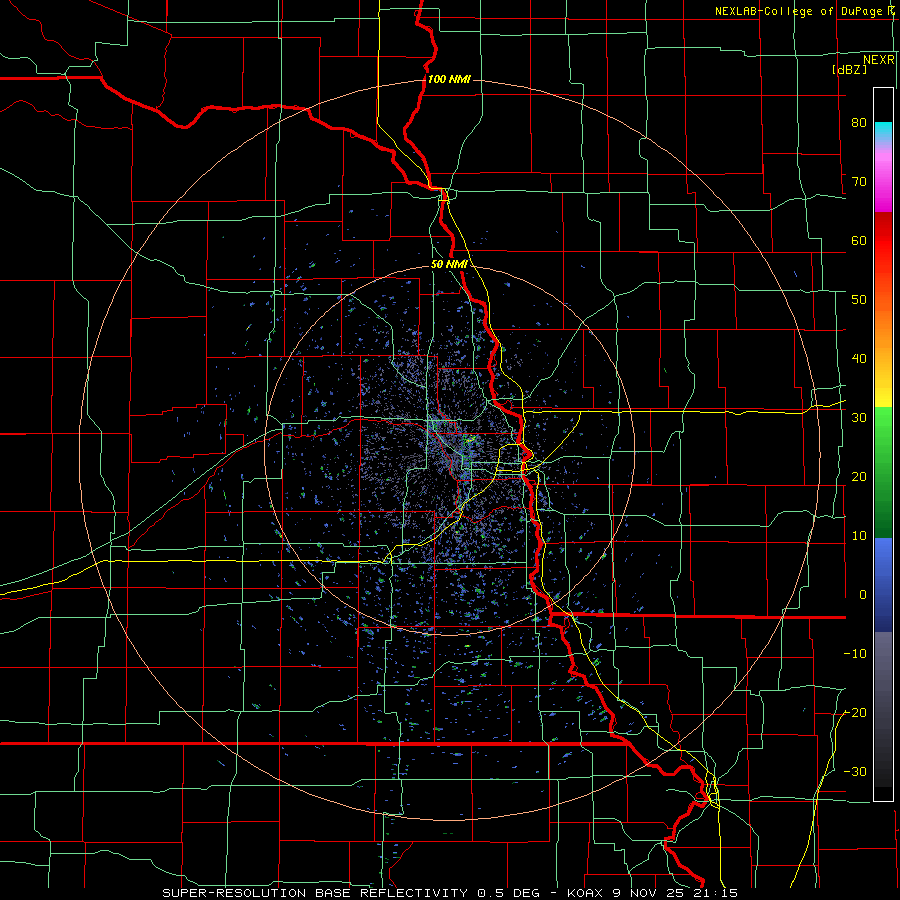Click the 50 NMI range ring label

pos(449,264)
